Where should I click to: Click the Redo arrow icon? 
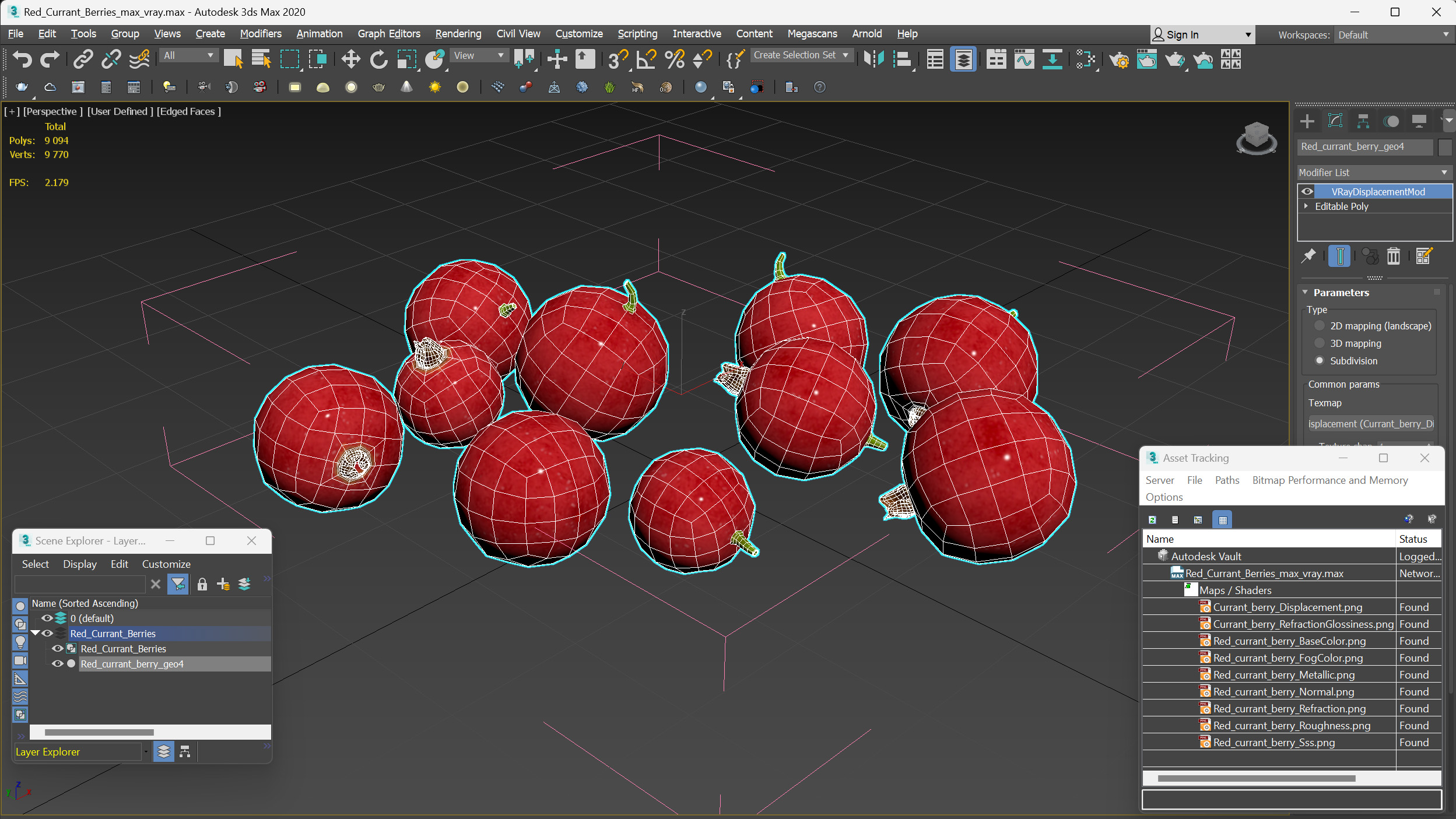pyautogui.click(x=50, y=59)
